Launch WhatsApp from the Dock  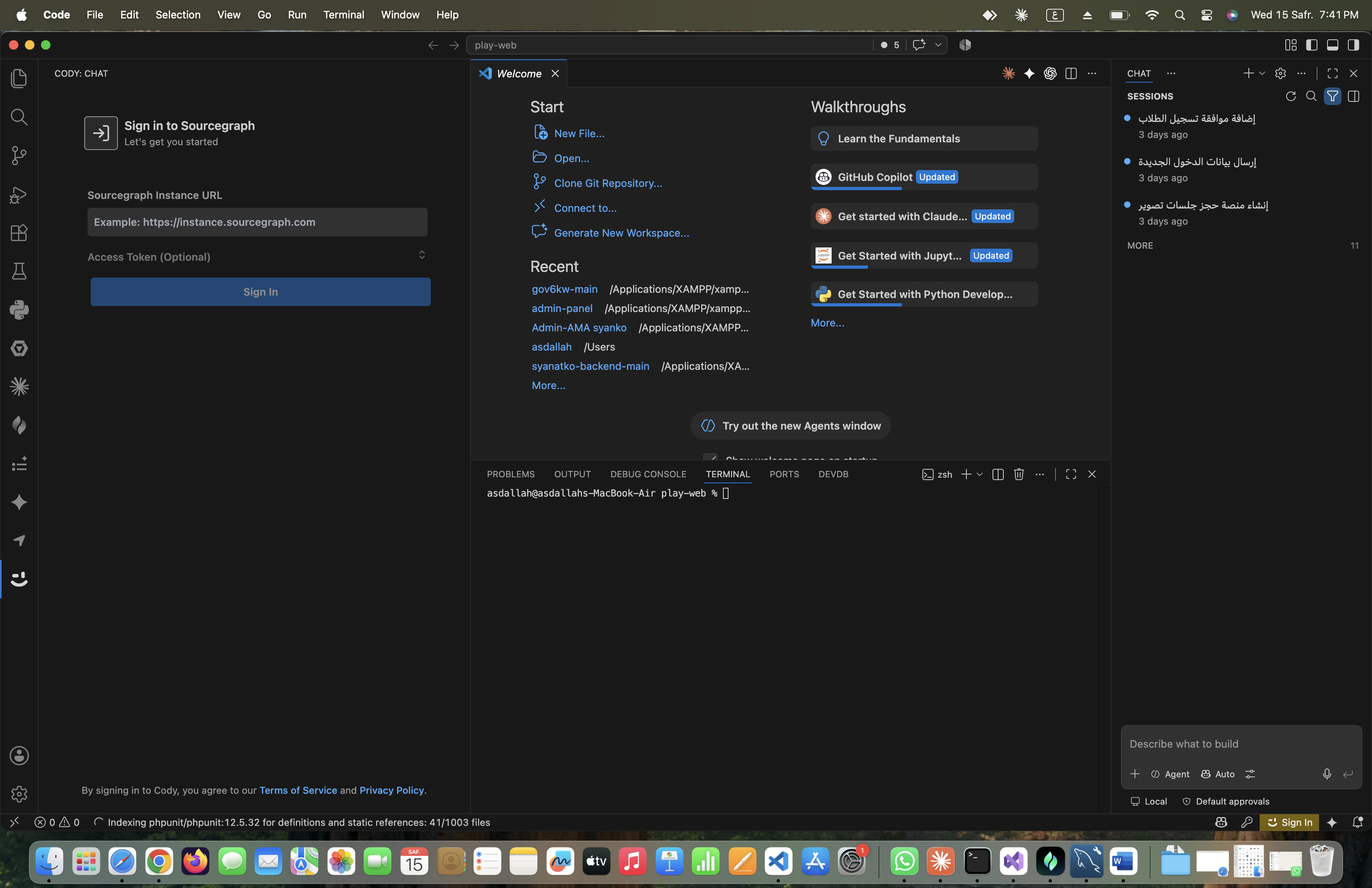904,862
